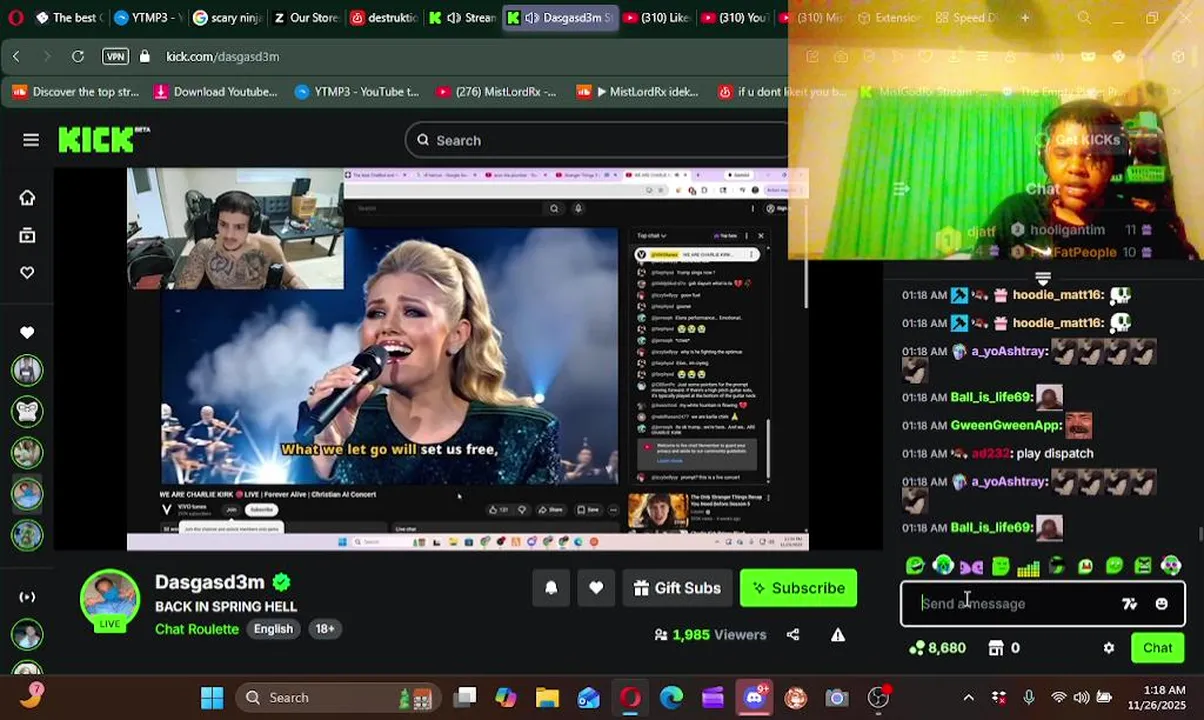Switch to the Kick 'Stream' tab
The image size is (1204, 720).
(464, 18)
